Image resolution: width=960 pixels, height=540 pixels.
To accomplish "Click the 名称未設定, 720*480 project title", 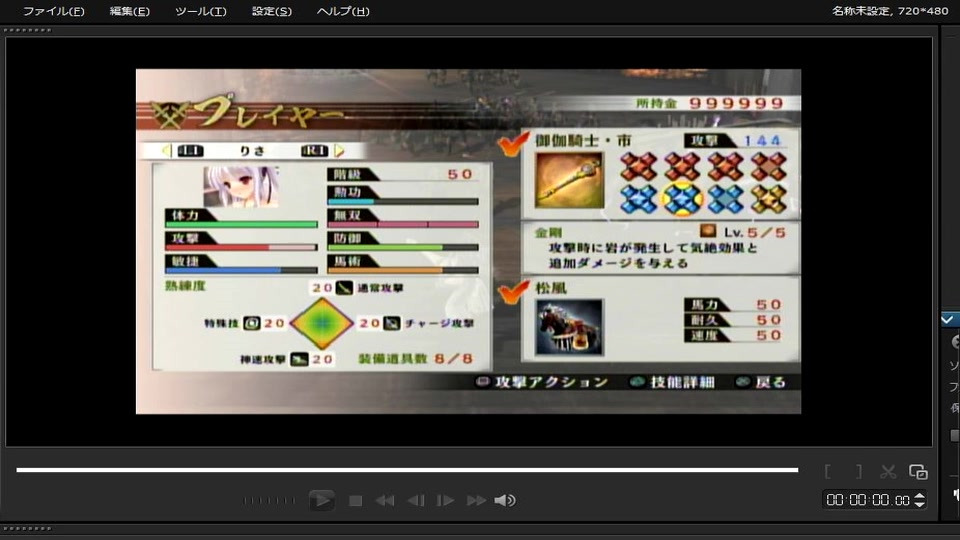I will (890, 10).
